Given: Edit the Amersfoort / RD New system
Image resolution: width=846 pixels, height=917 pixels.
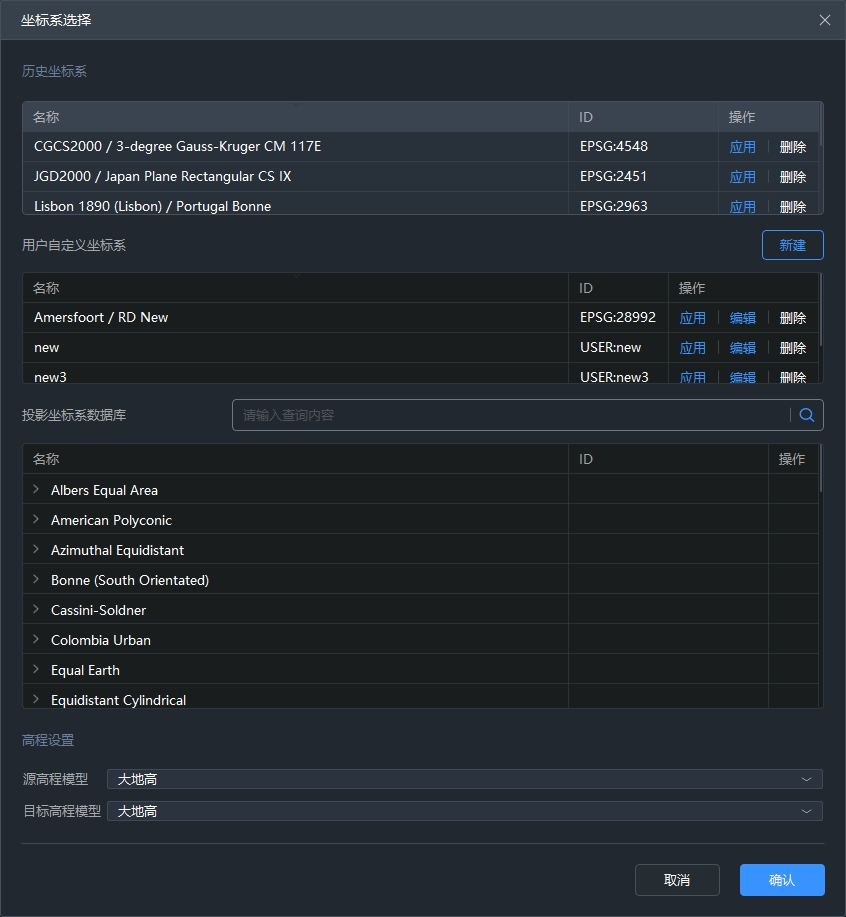Looking at the screenshot, I should click(742, 318).
